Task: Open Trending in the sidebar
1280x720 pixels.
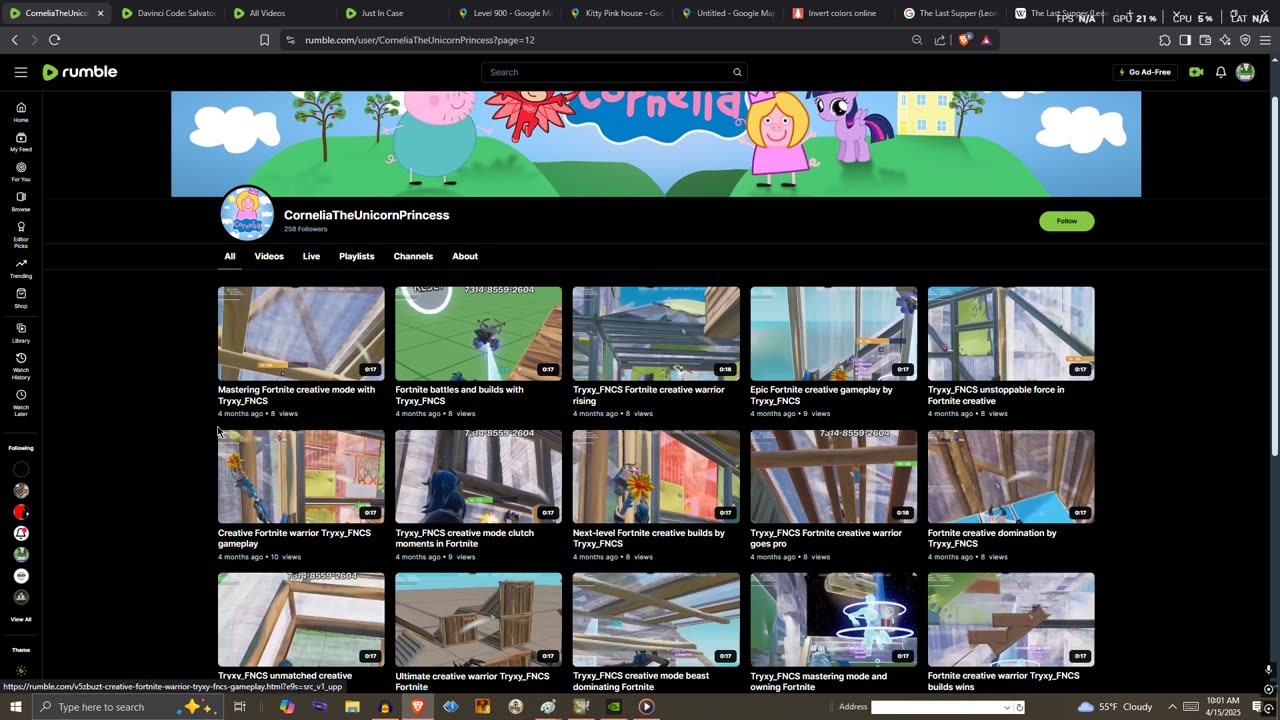Action: [21, 268]
